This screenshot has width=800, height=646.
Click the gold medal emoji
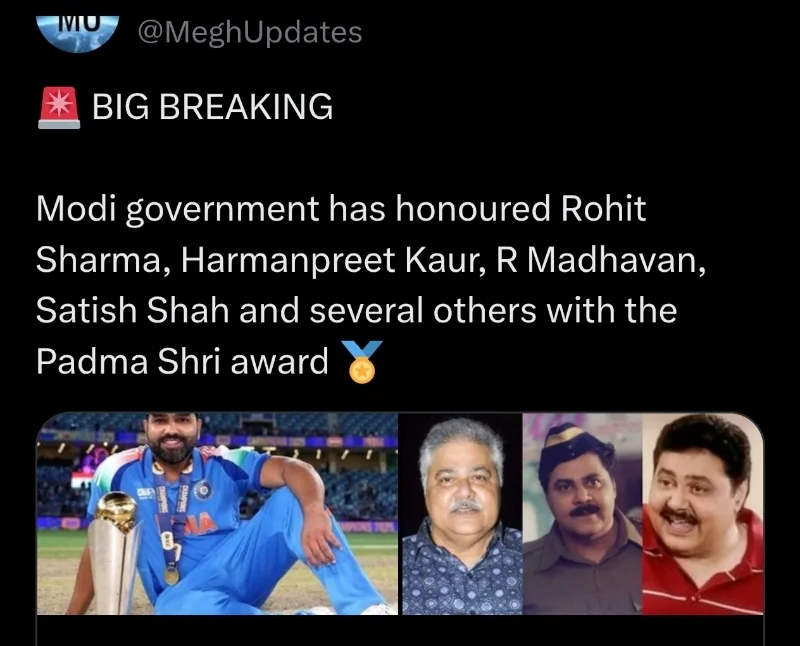(362, 361)
